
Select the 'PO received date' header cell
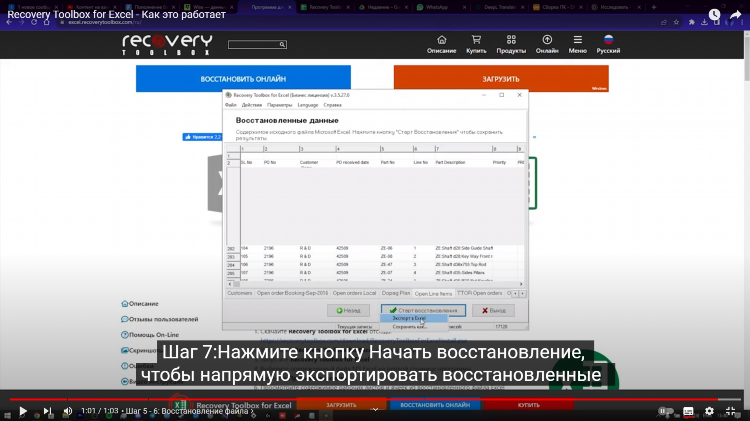353,163
